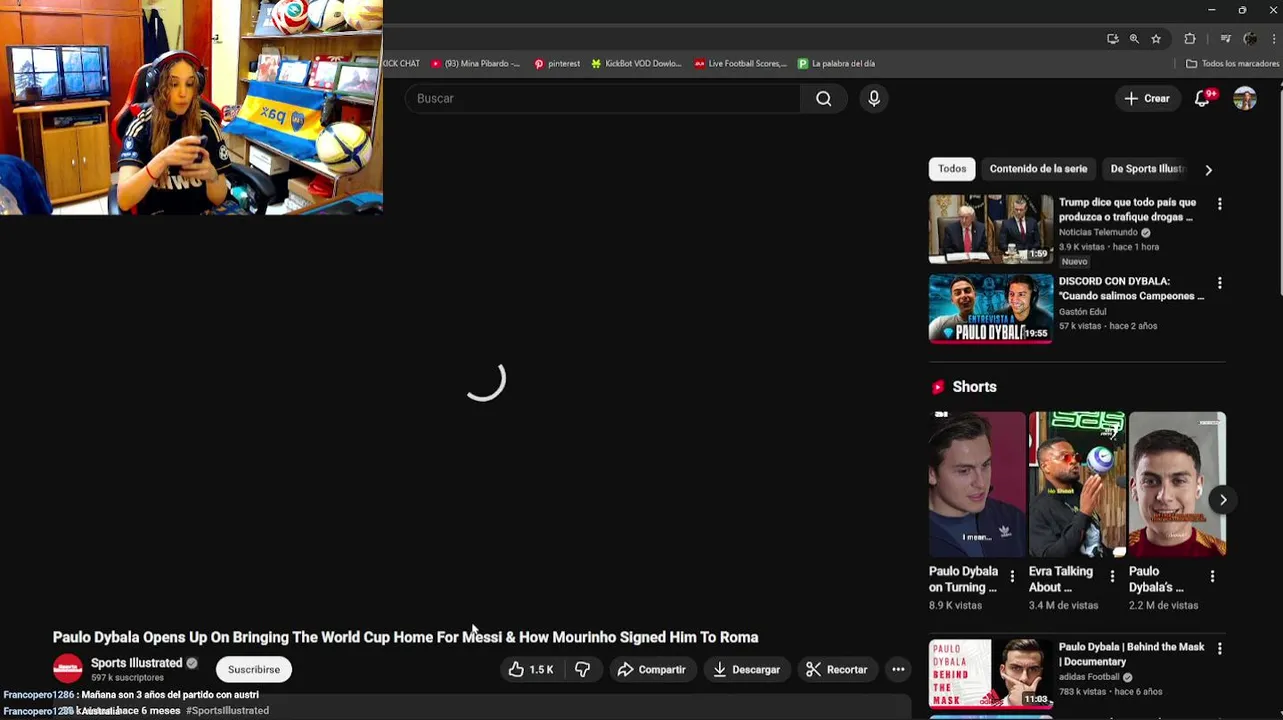1283x720 pixels.
Task: Open more video actions ellipsis
Action: 898,669
